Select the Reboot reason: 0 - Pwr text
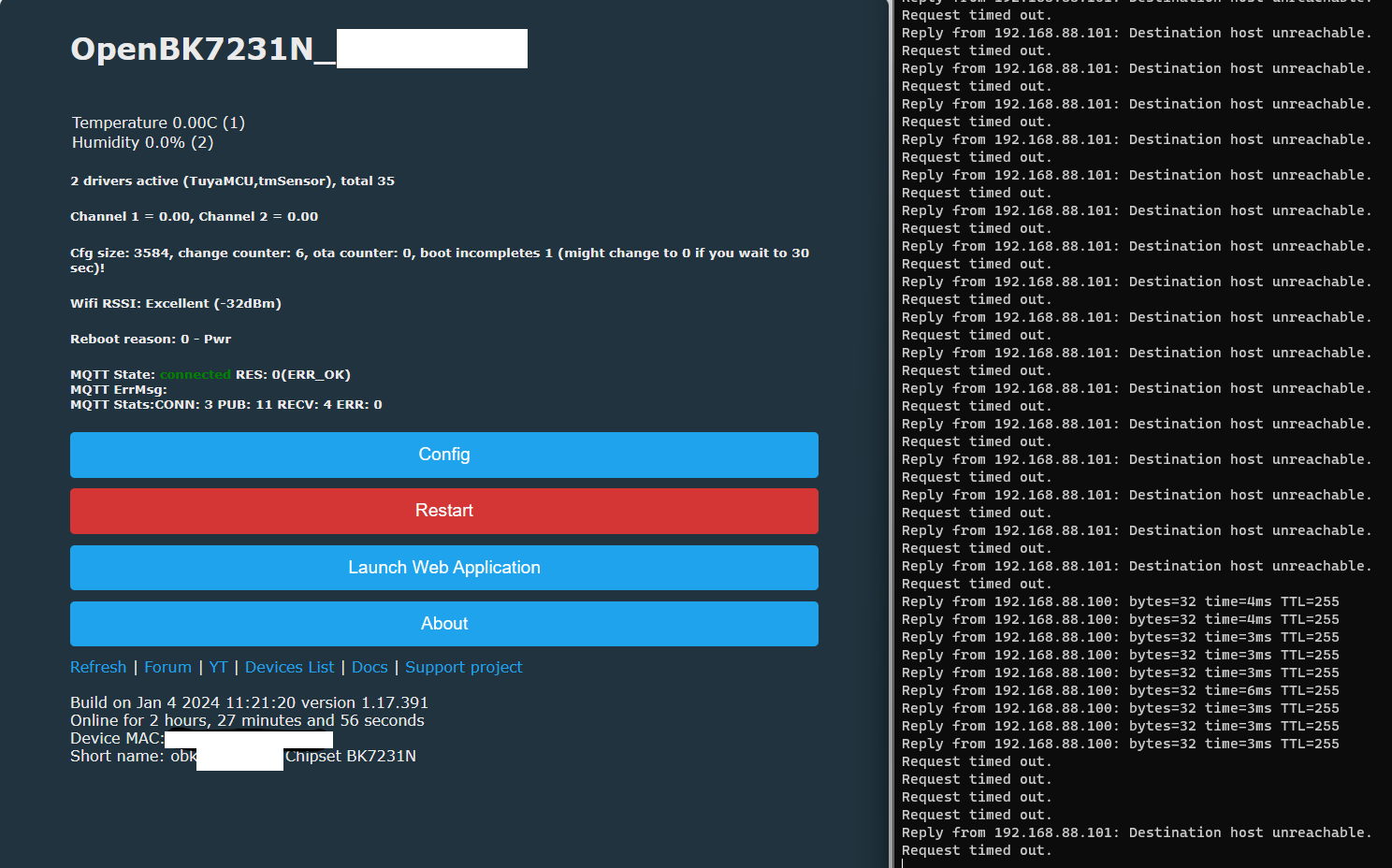 (x=151, y=339)
